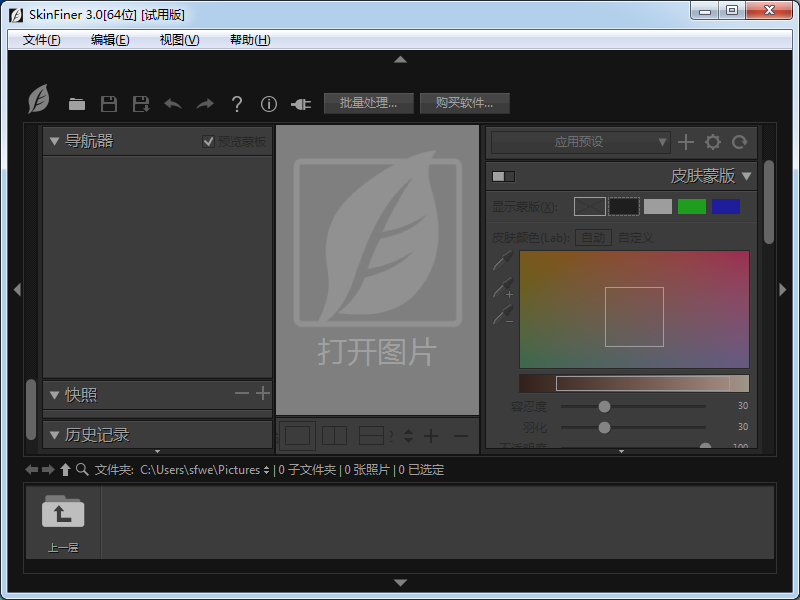Toggle the 皮肤蒙版 panel on/off switch

pos(503,177)
